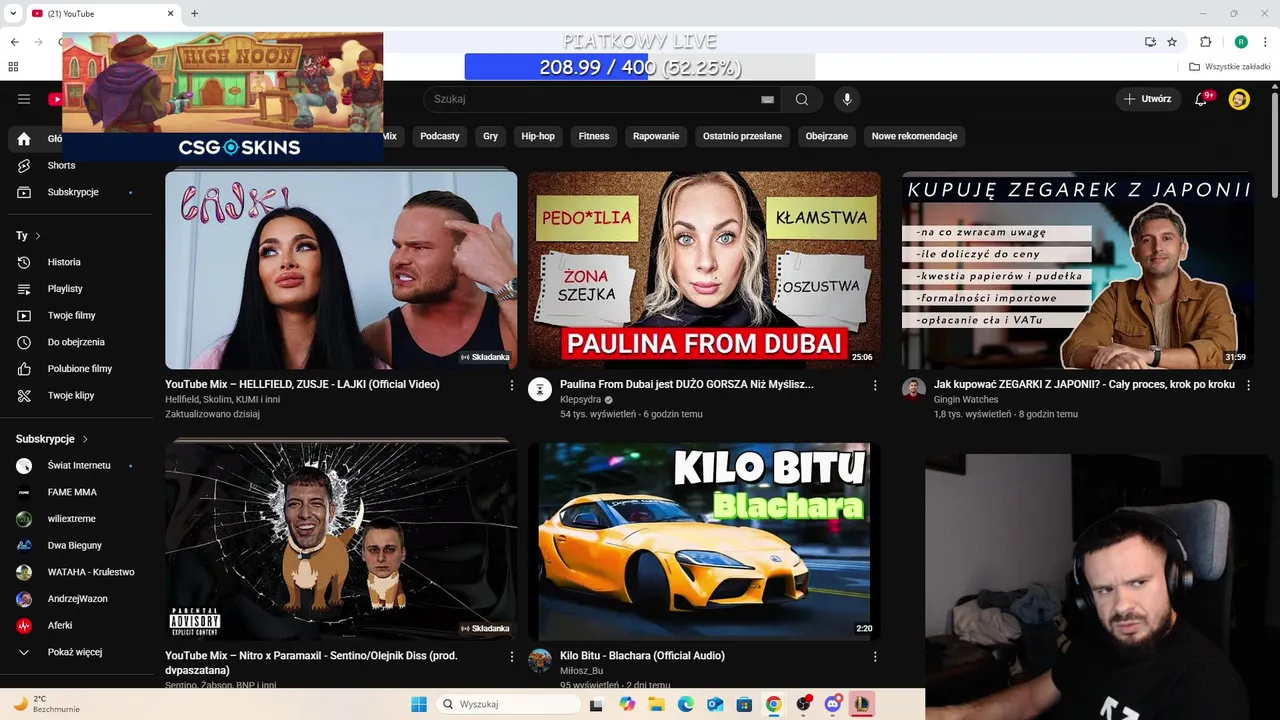This screenshot has width=1280, height=720.
Task: Select the Hip-hop filter chip
Action: click(538, 136)
